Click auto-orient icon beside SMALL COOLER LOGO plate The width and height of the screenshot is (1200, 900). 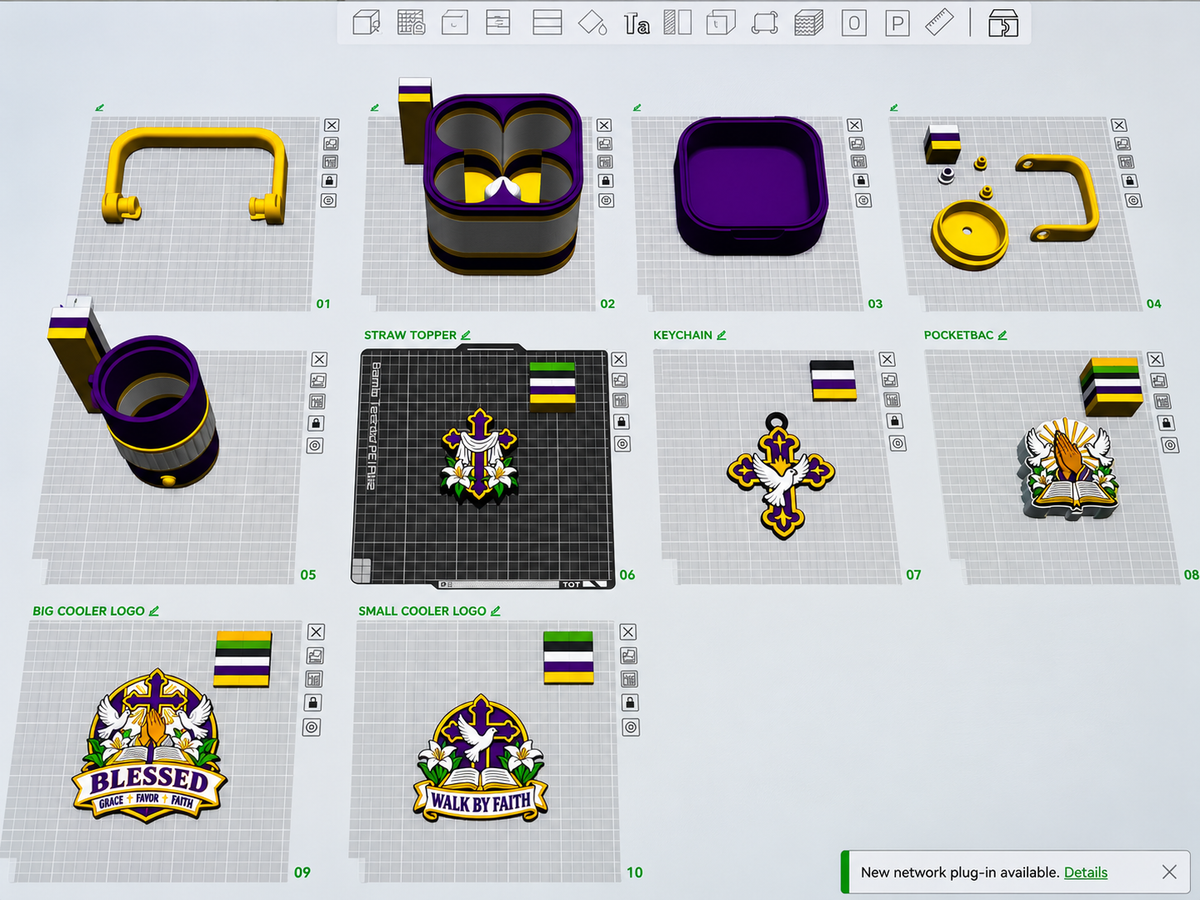click(628, 656)
